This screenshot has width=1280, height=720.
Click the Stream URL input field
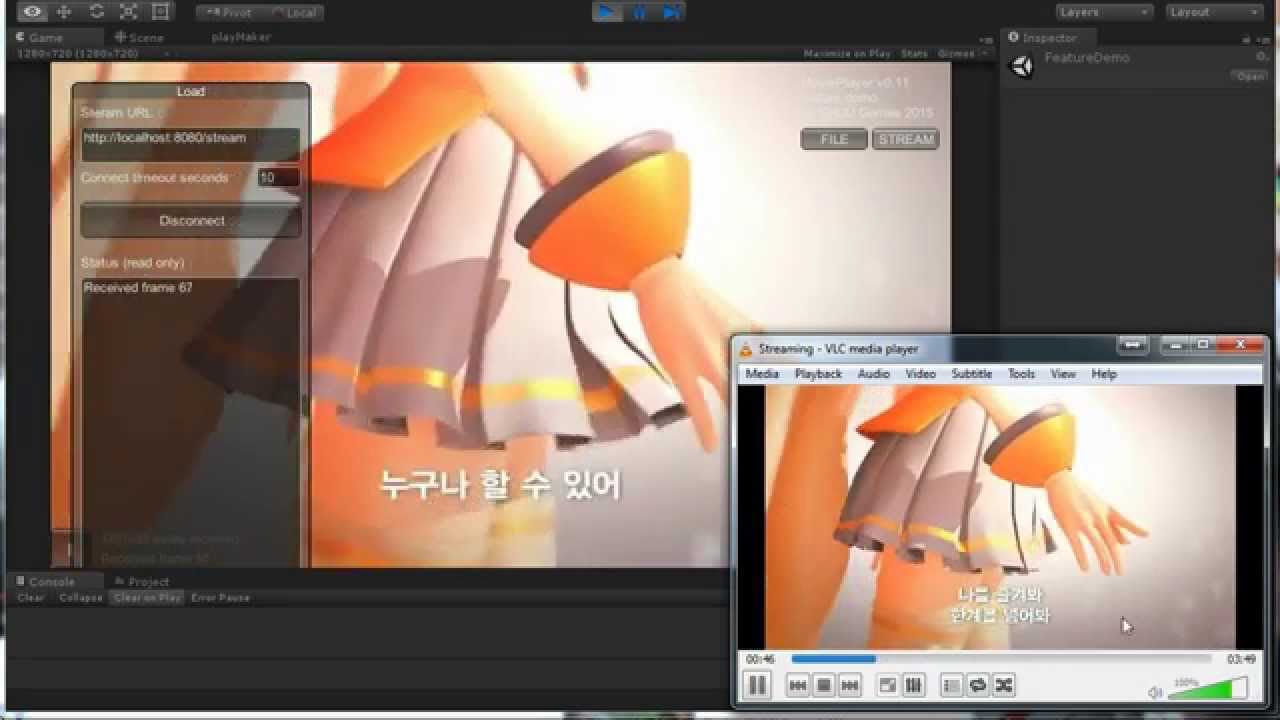tap(190, 144)
